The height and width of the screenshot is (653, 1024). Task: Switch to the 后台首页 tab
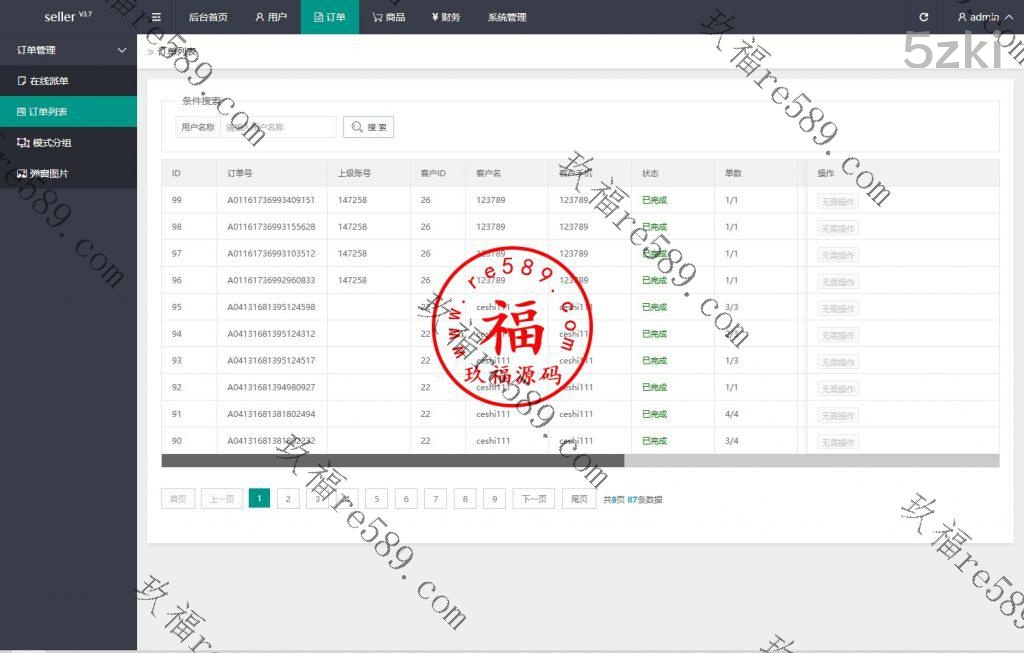(208, 17)
